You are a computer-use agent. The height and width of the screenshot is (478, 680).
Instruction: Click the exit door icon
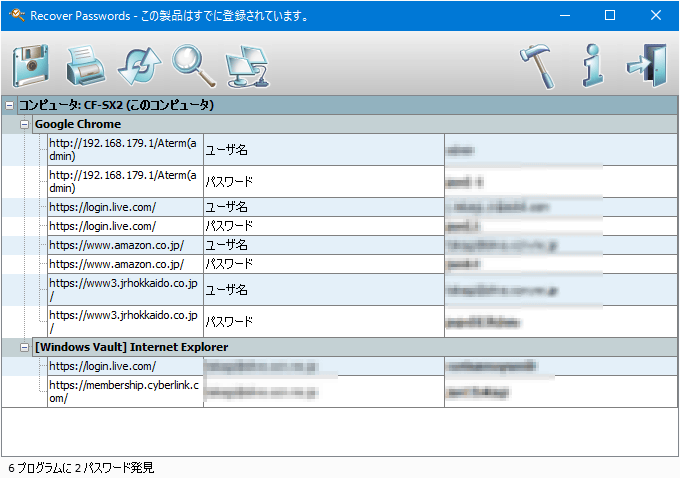point(647,65)
